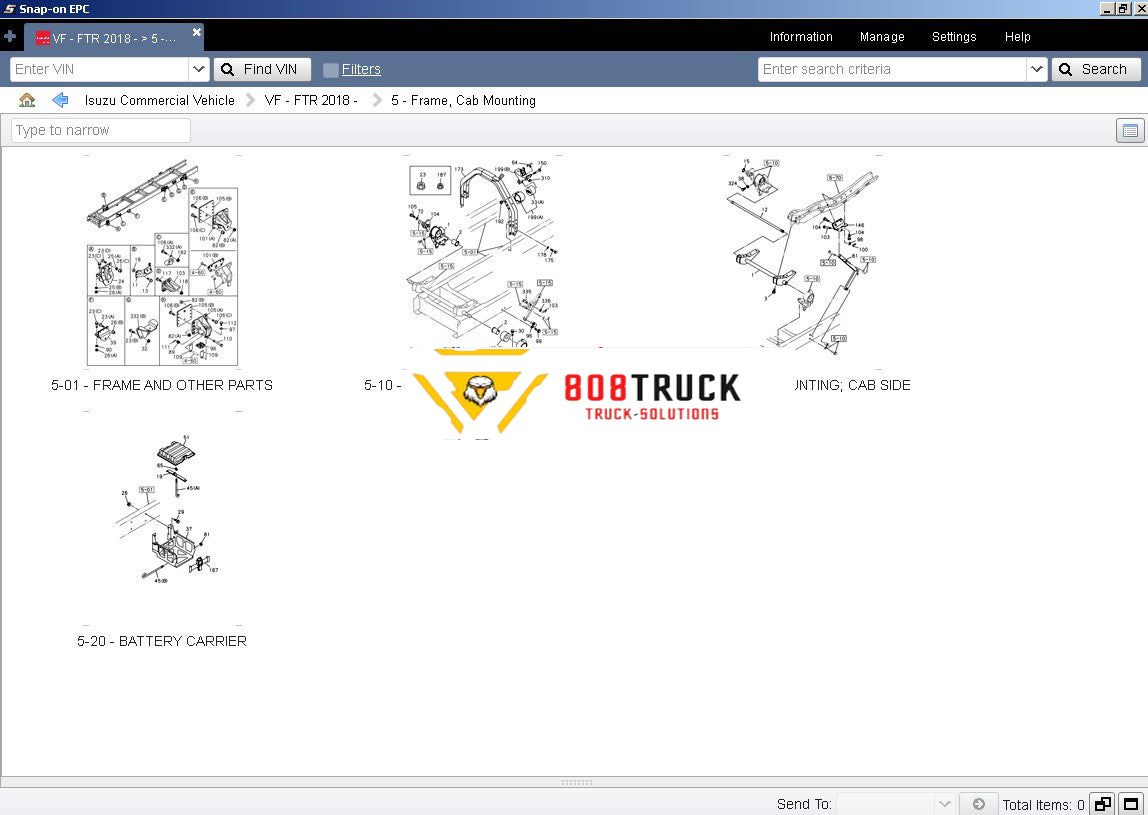Click the checkbox beside the Filters label
The width and height of the screenshot is (1148, 815).
click(330, 69)
